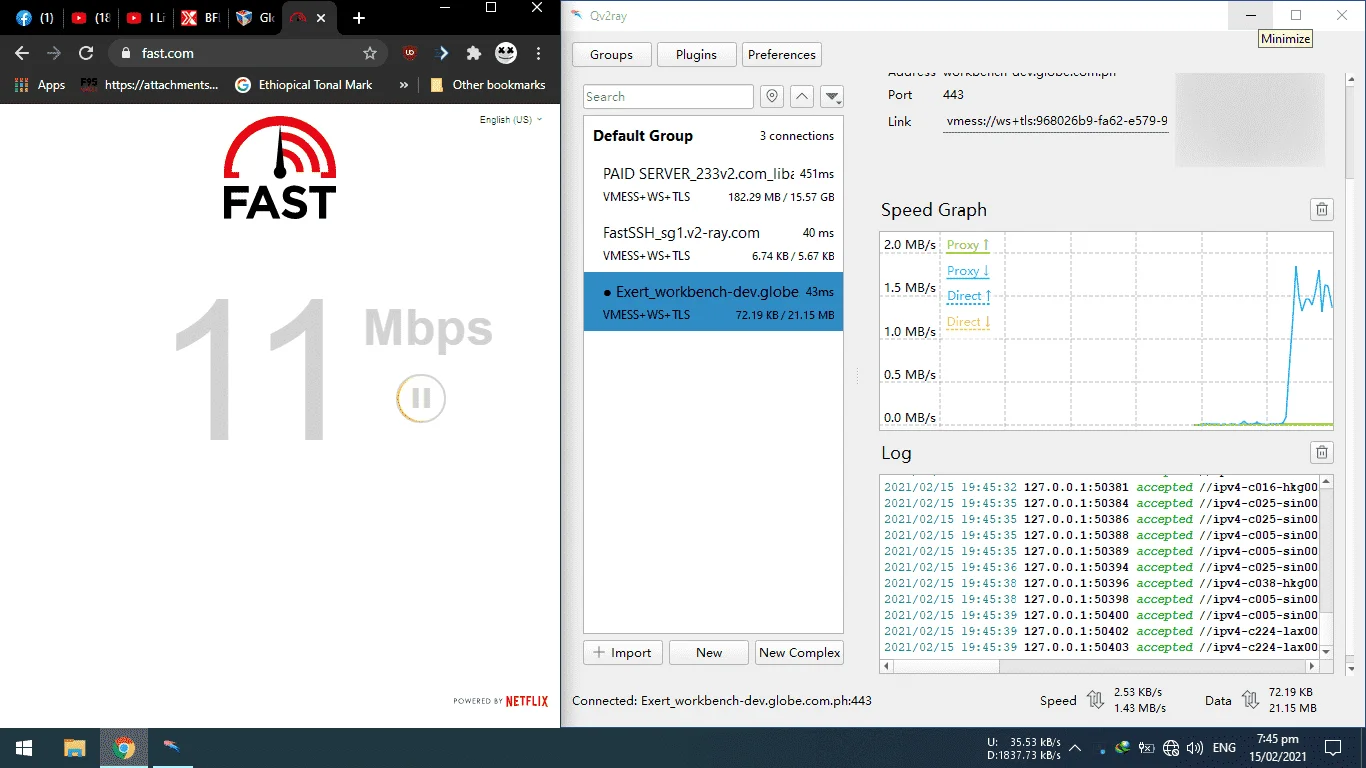The width and height of the screenshot is (1366, 768).
Task: Collapse all groups with the up arrow
Action: coord(801,96)
